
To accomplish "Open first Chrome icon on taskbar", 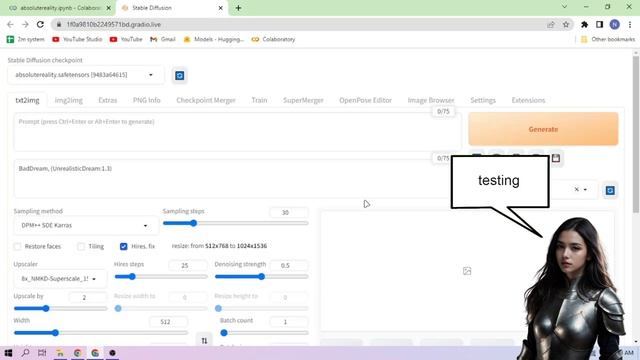I will (x=78, y=353).
